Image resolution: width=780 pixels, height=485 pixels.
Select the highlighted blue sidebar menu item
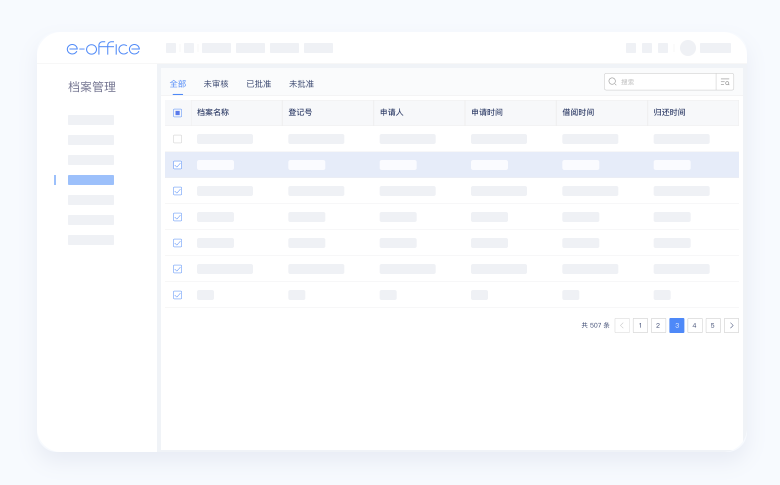coord(91,180)
